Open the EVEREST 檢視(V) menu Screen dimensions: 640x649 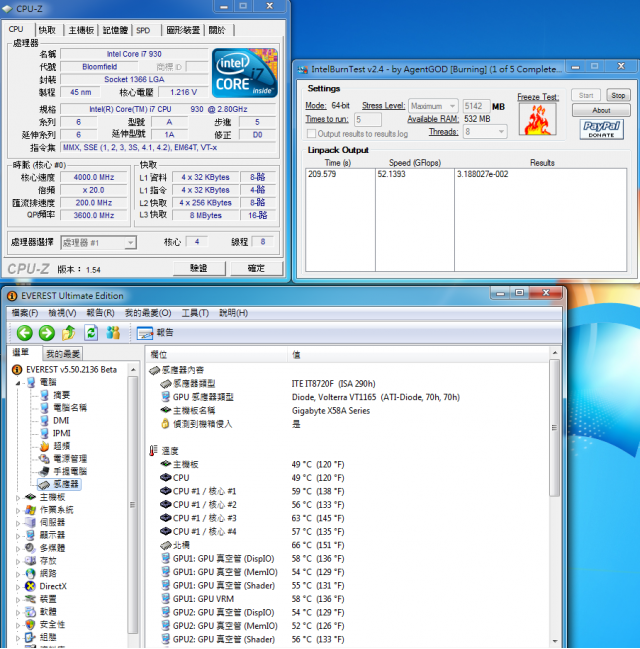[x=62, y=313]
